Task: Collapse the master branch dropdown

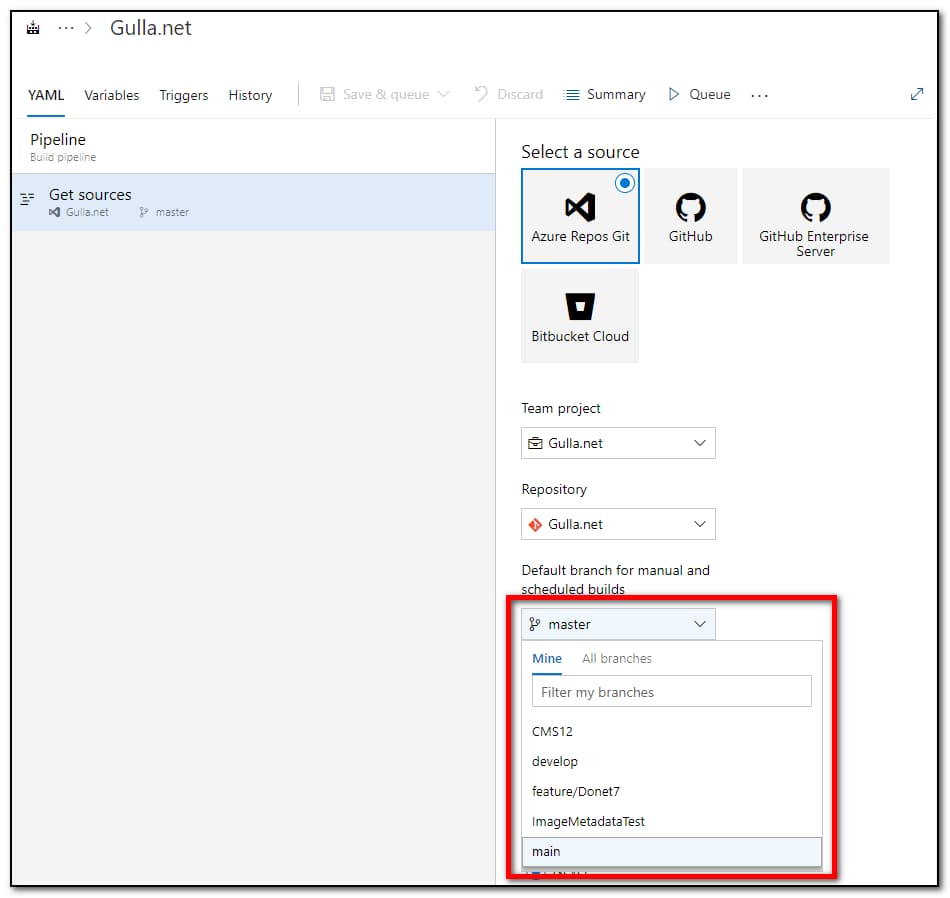Action: (618, 624)
